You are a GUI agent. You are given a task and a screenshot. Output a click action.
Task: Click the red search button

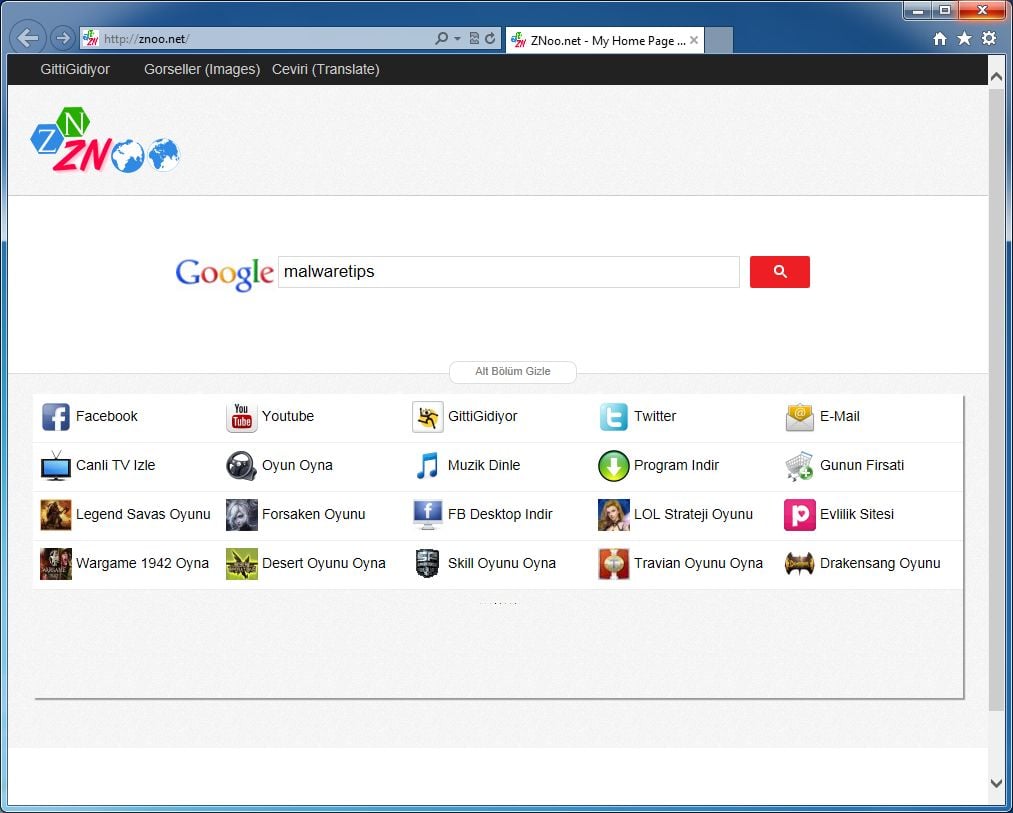click(780, 272)
